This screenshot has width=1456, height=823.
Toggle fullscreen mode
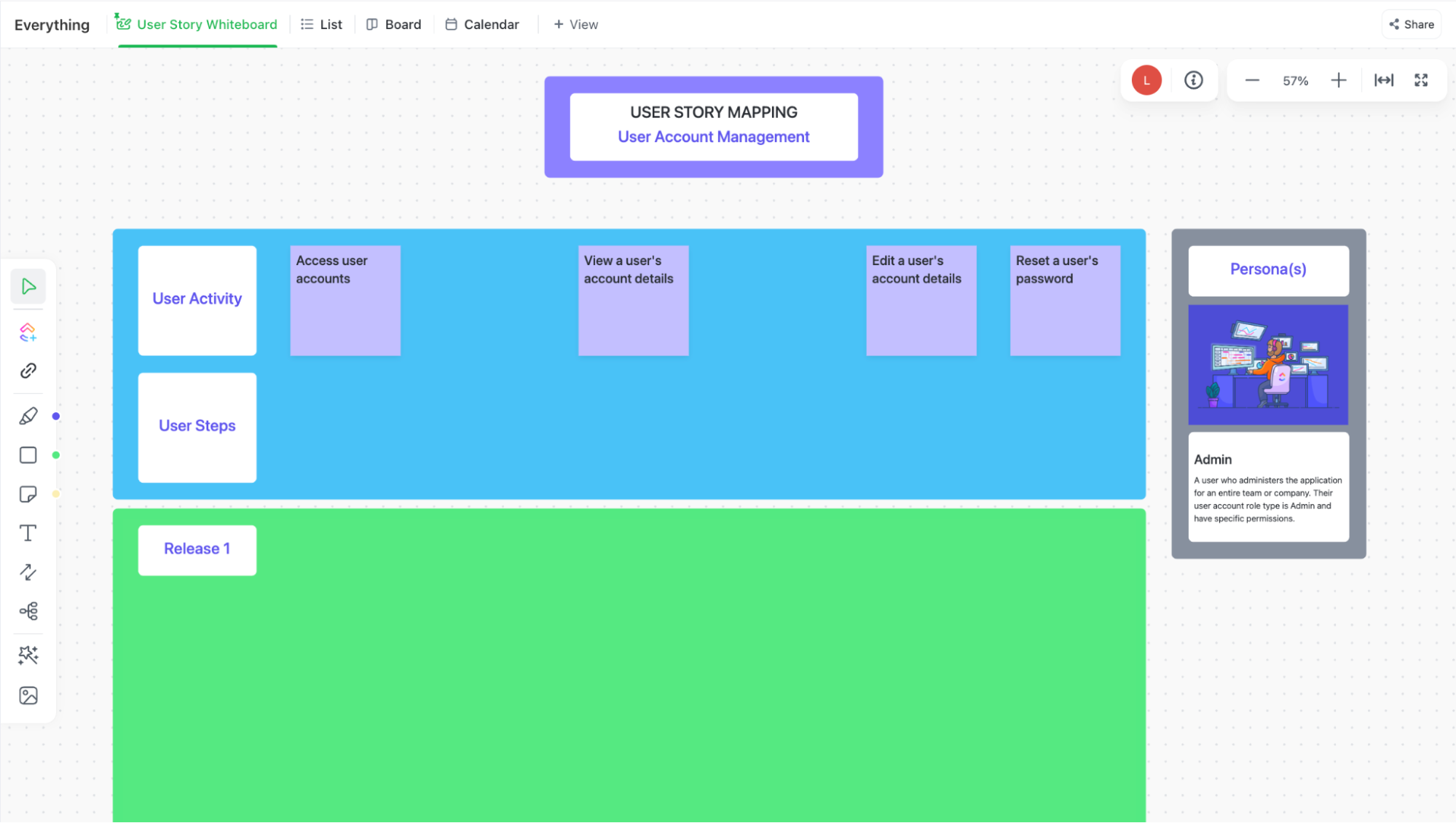(1421, 80)
